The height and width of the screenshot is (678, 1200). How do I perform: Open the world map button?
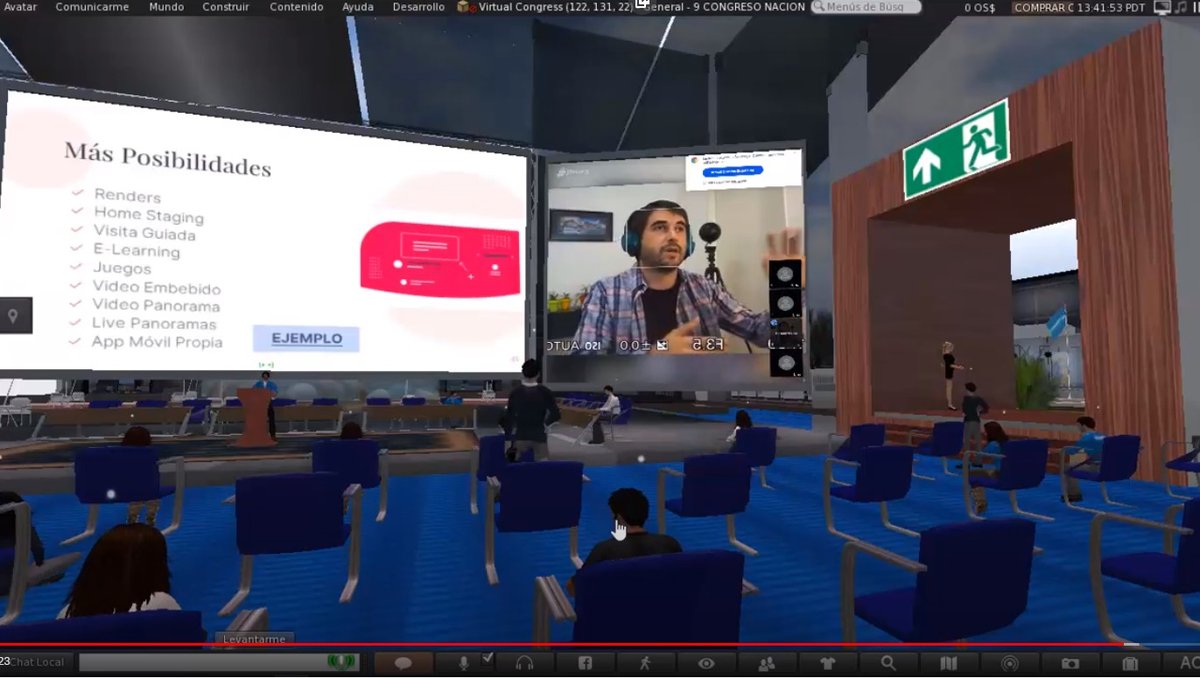(x=949, y=663)
